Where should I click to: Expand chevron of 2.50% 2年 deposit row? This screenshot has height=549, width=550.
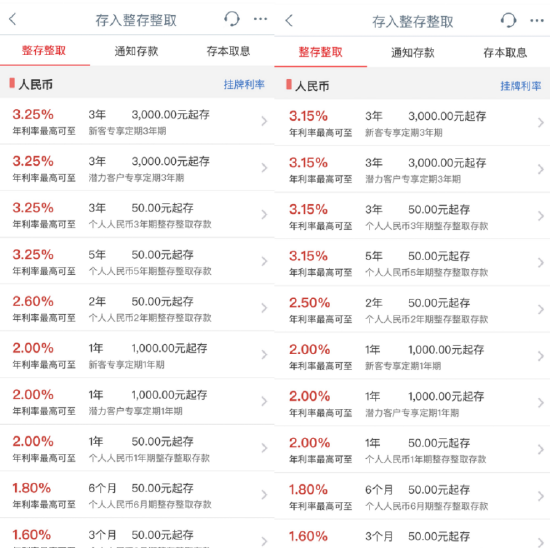(541, 309)
